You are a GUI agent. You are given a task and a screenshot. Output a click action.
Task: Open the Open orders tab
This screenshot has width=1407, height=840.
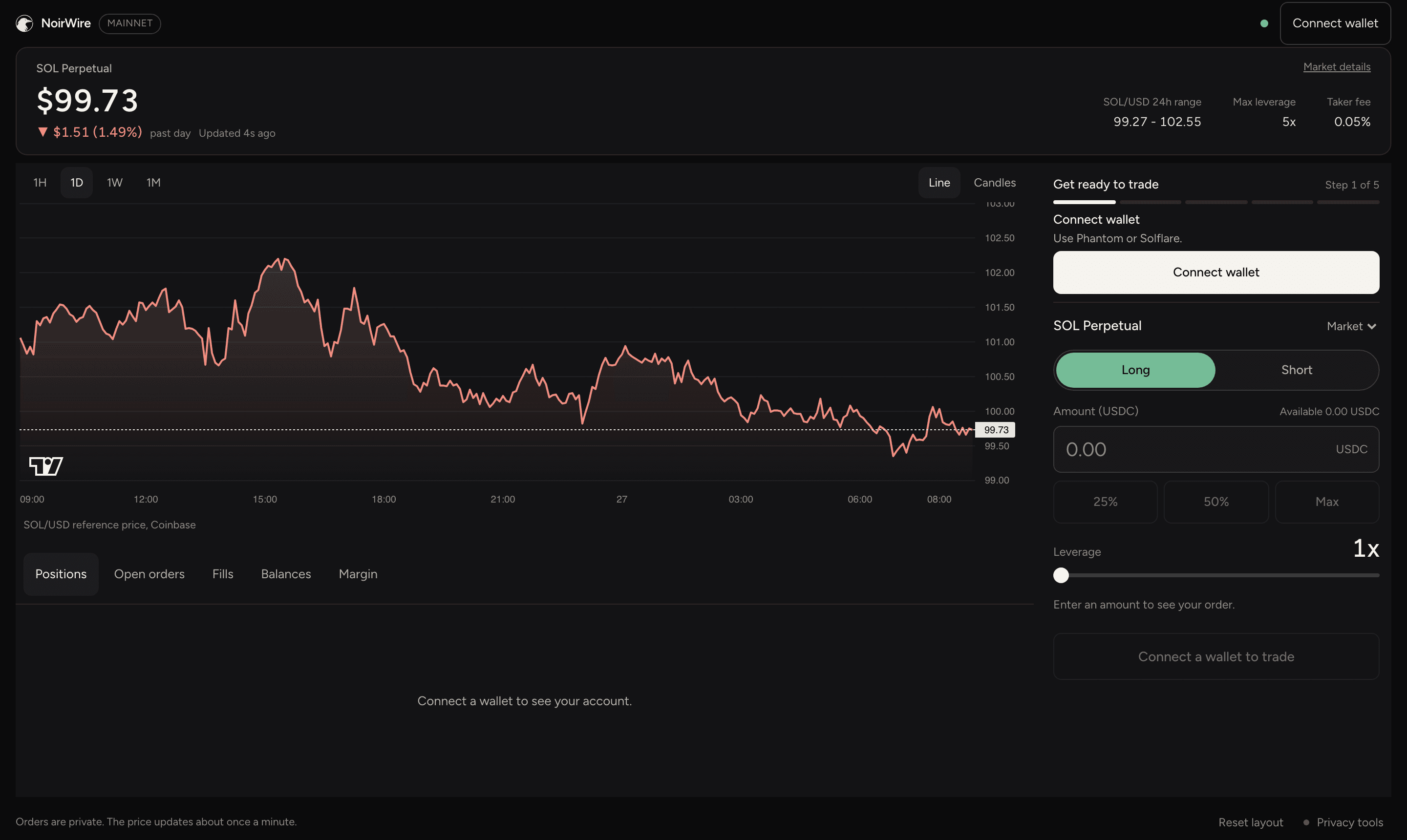tap(149, 574)
